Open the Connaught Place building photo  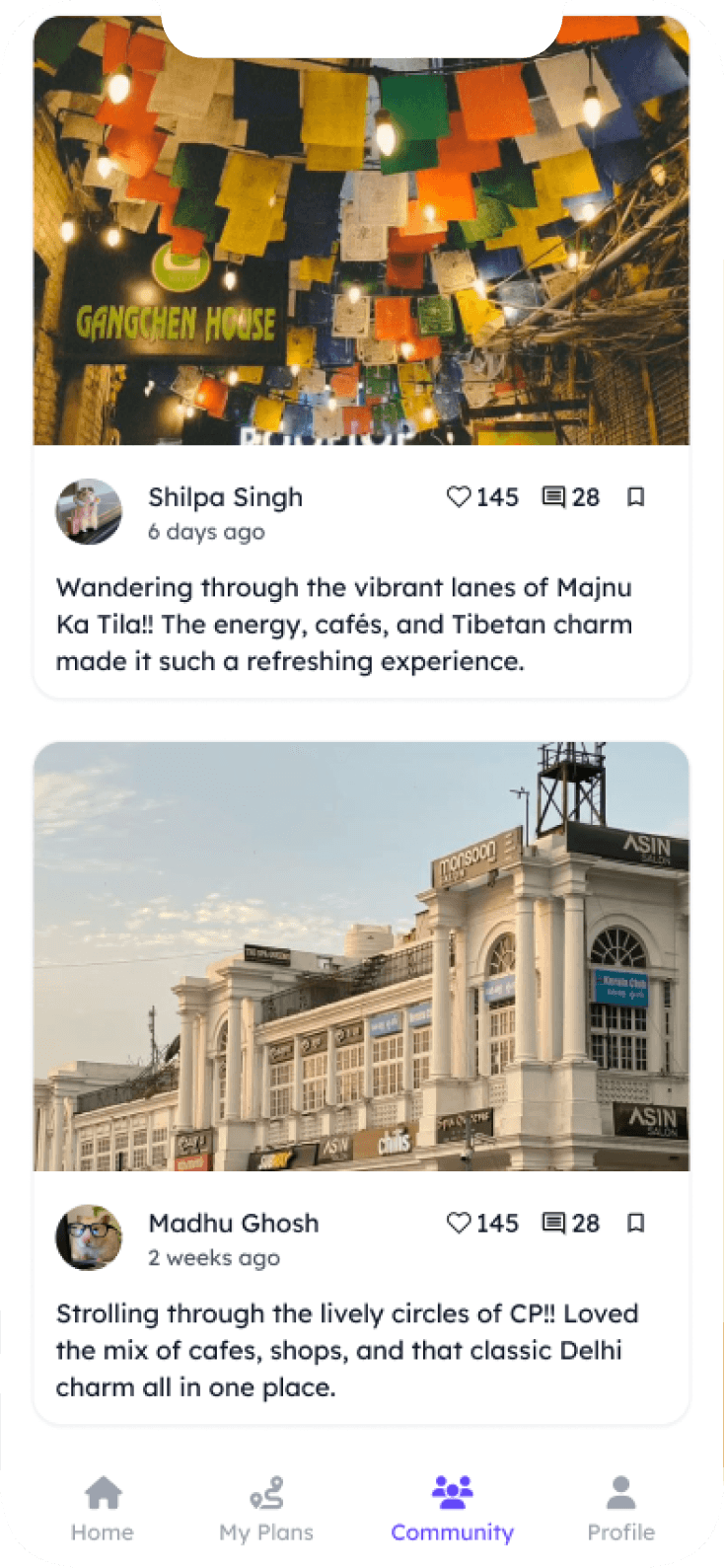[x=361, y=956]
